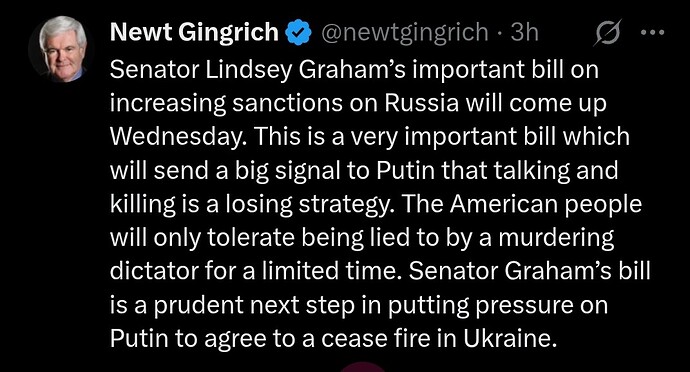This screenshot has width=690, height=372.
Task: Click the tweet line starting "Senator Lindsey Graham's"
Action: 354,70
